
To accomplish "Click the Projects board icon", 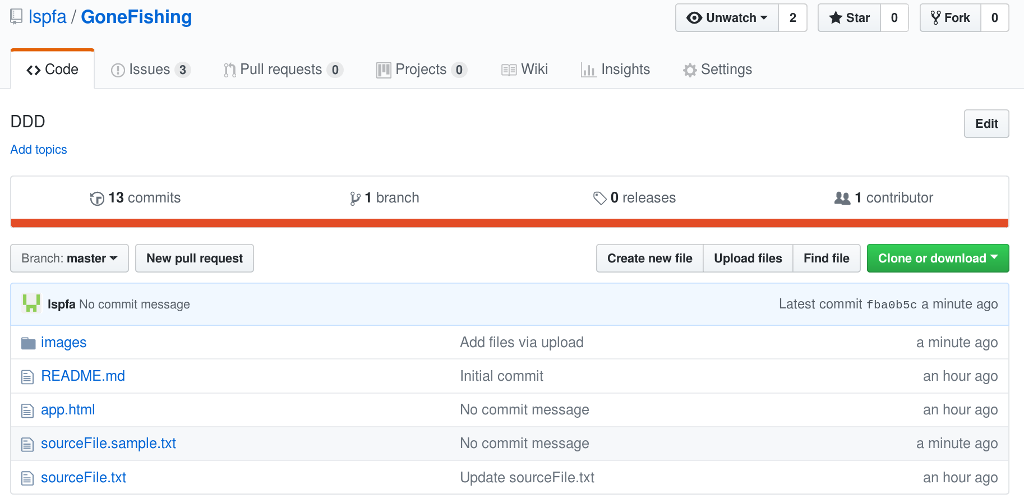I will point(383,70).
